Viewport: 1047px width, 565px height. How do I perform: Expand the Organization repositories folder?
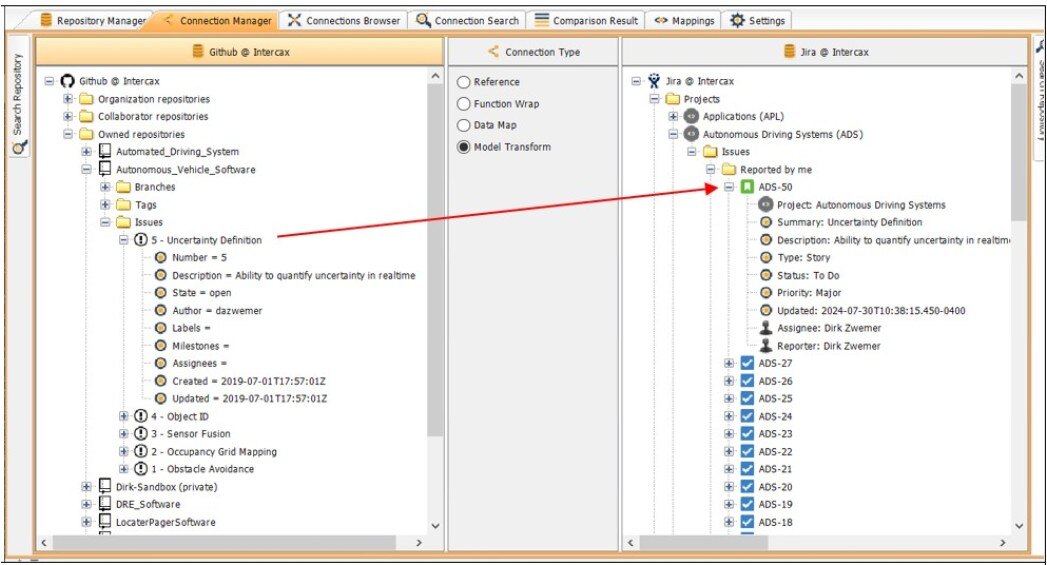[68, 99]
